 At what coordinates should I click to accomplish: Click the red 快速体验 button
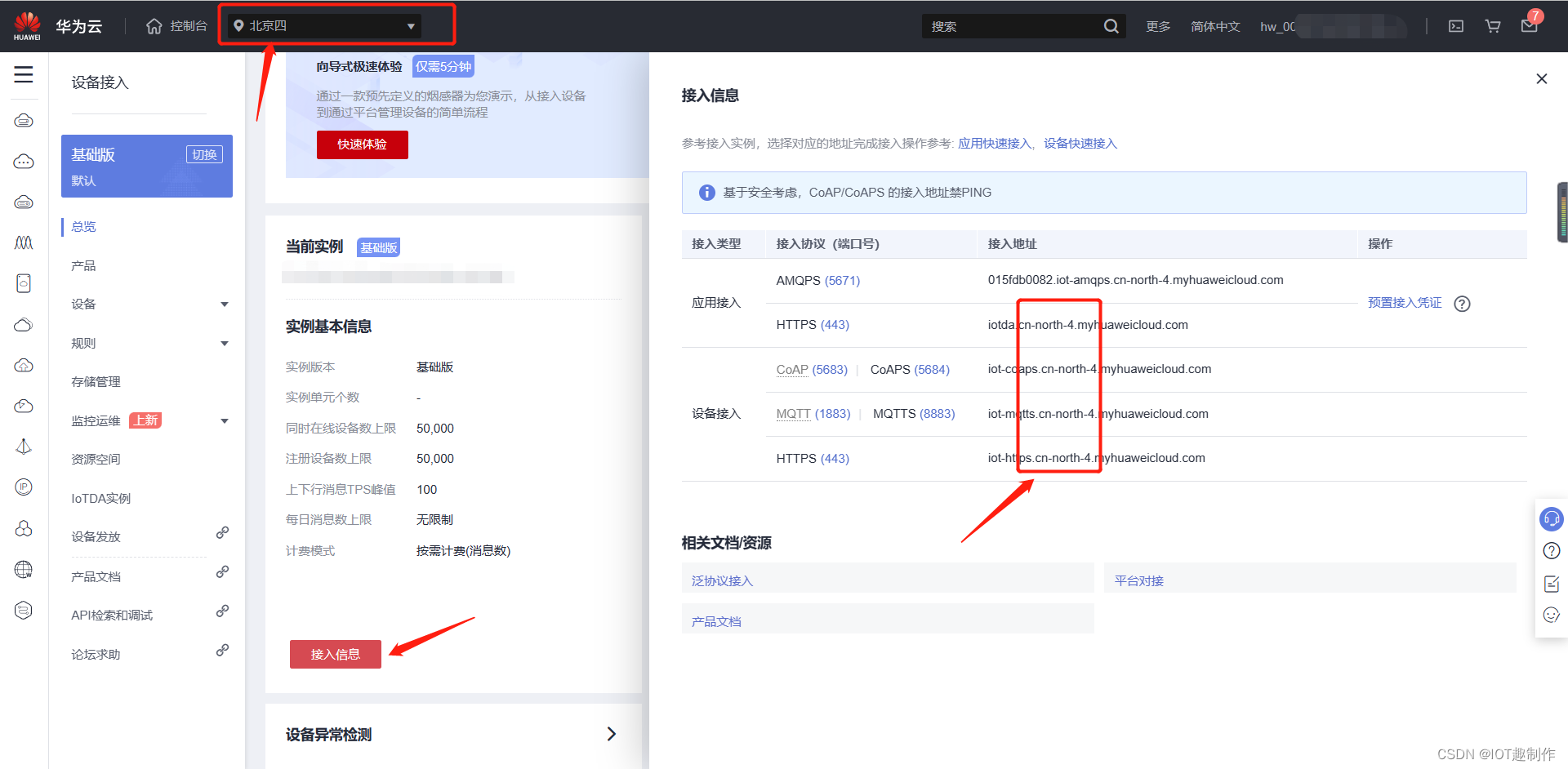[x=363, y=144]
